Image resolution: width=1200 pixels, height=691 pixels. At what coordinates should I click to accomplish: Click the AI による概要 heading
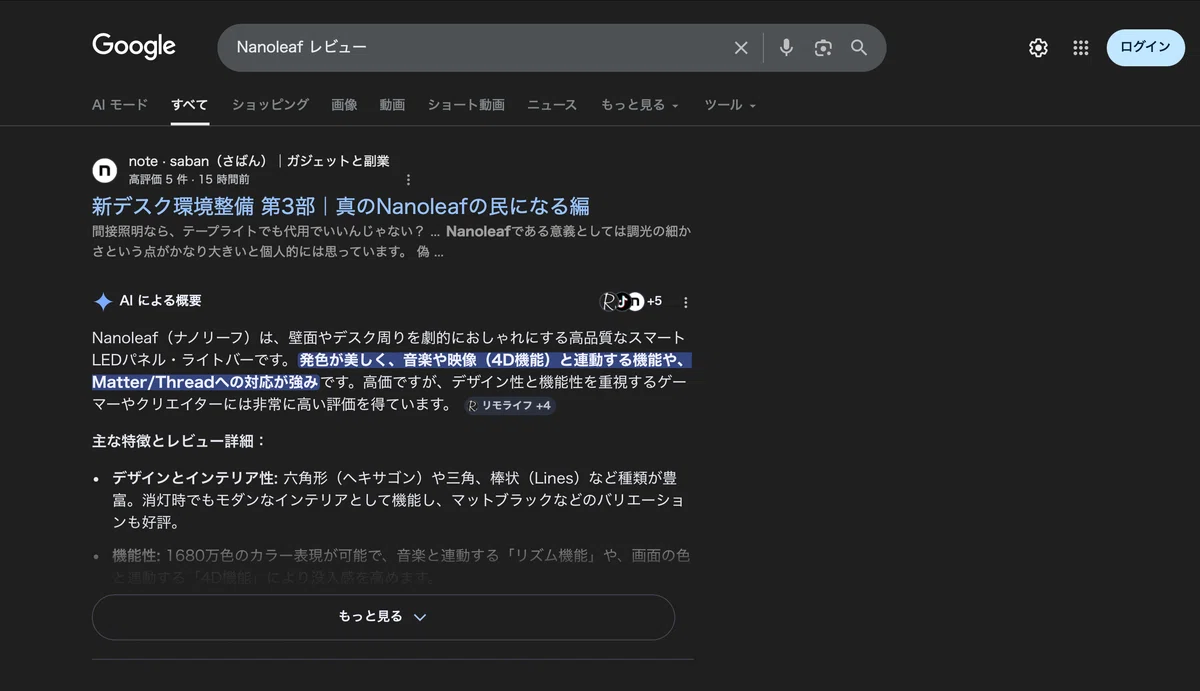(x=161, y=301)
